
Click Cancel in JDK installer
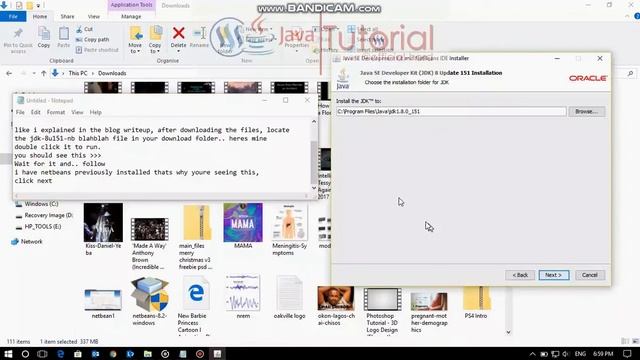tap(590, 275)
